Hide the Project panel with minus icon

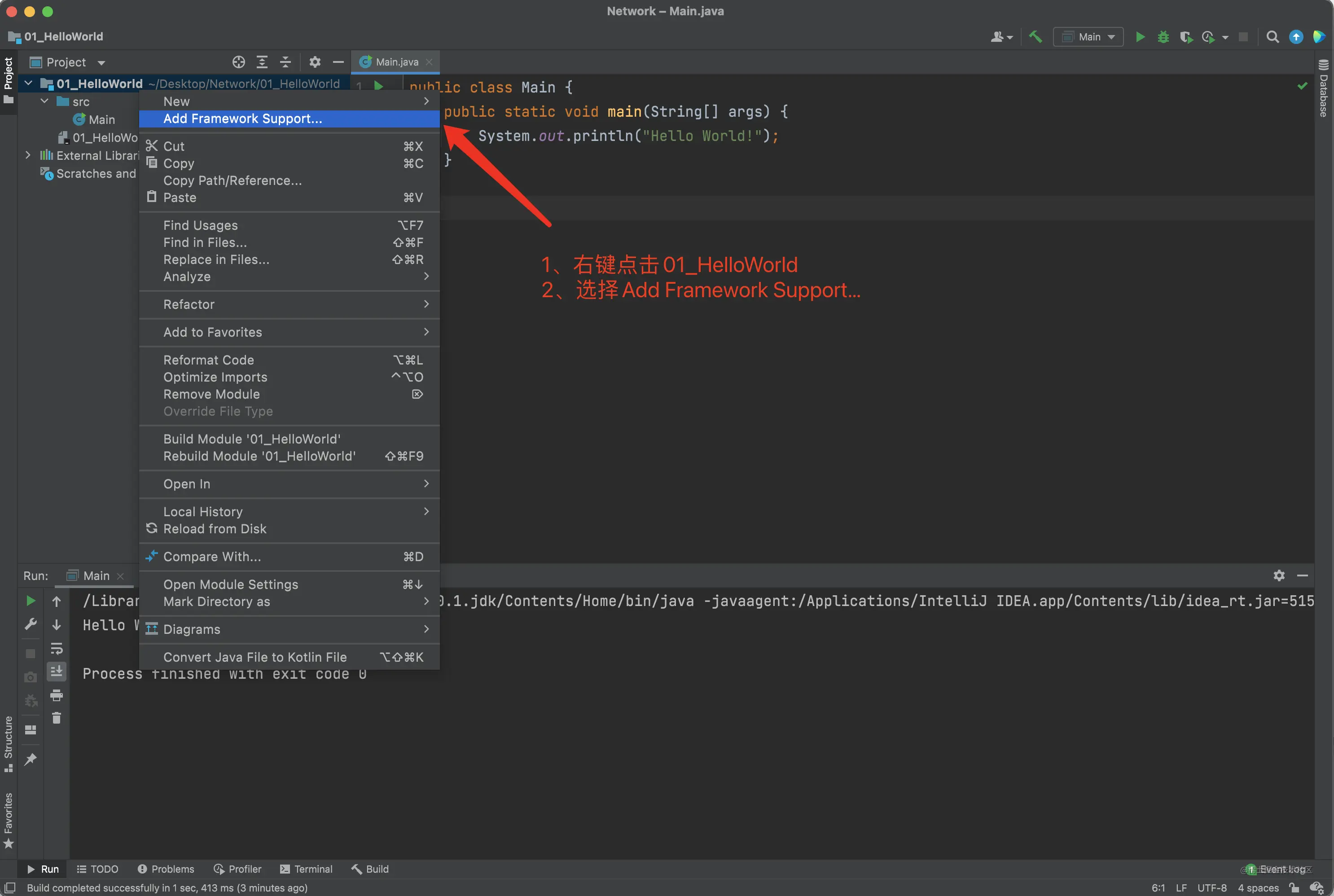[x=338, y=61]
